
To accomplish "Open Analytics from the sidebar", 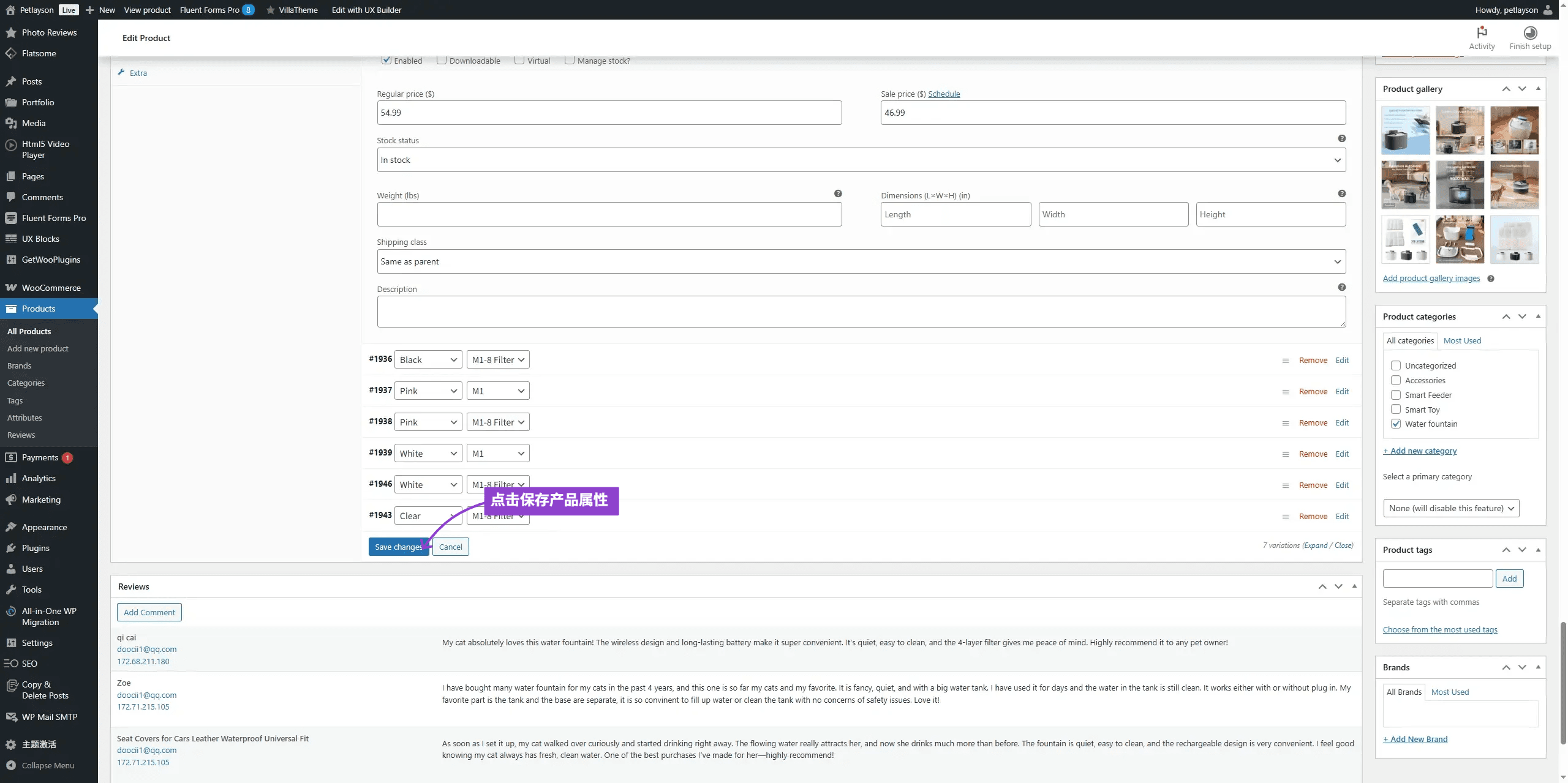I will pos(39,479).
